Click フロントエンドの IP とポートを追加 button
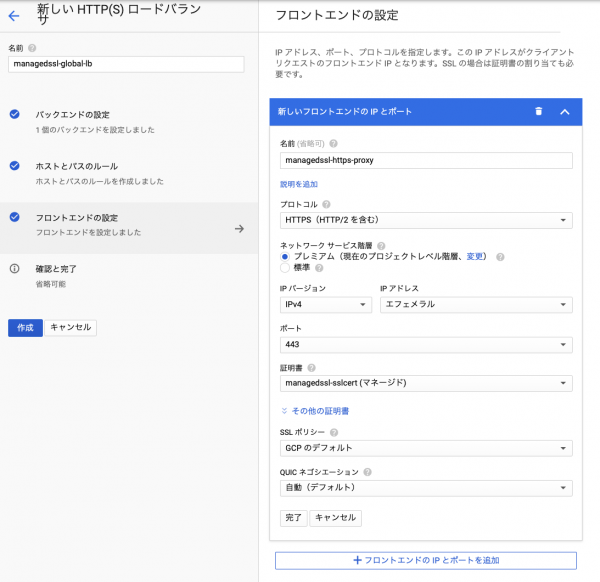 426,561
